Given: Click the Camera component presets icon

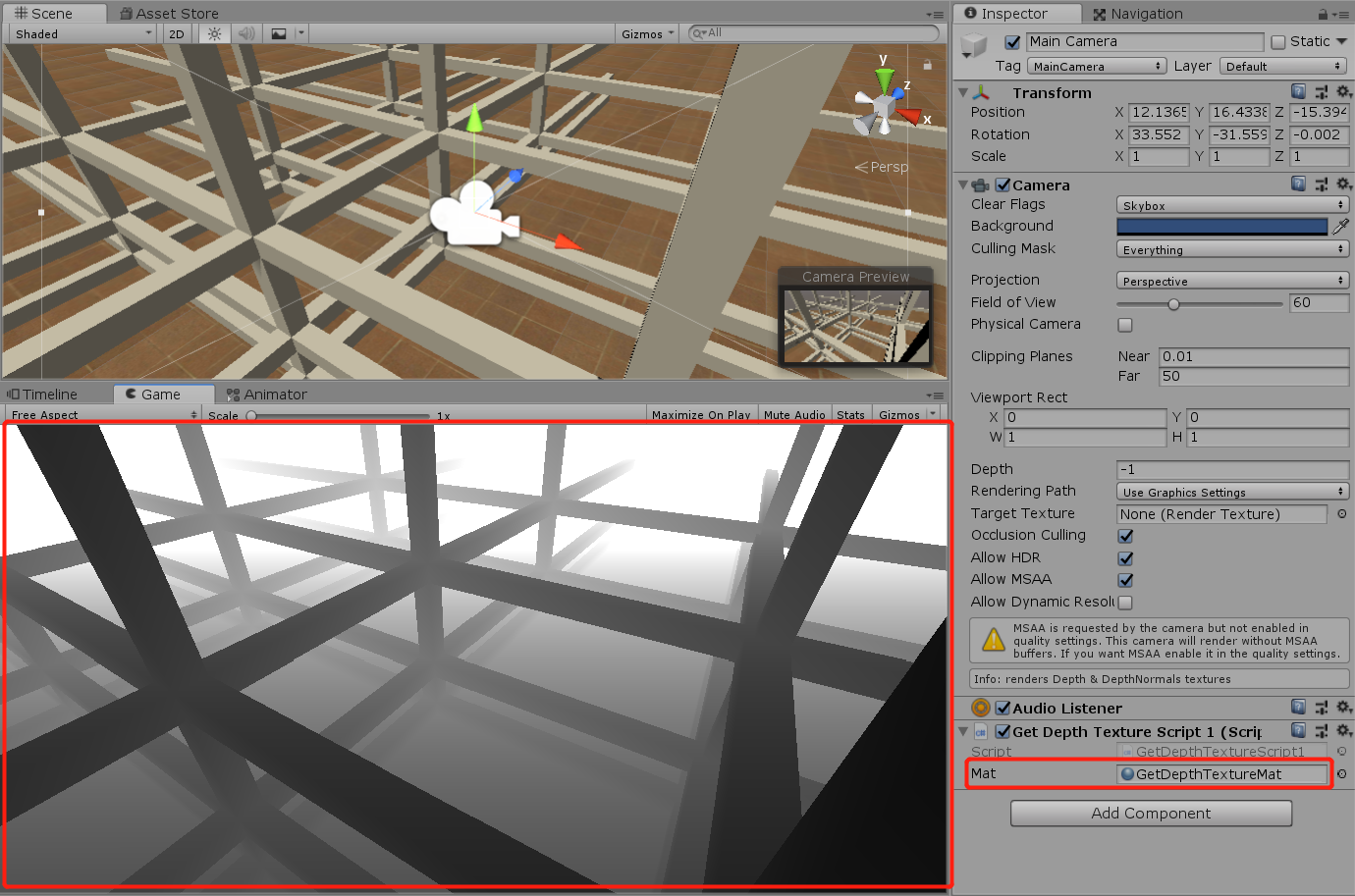Looking at the screenshot, I should 1322,184.
